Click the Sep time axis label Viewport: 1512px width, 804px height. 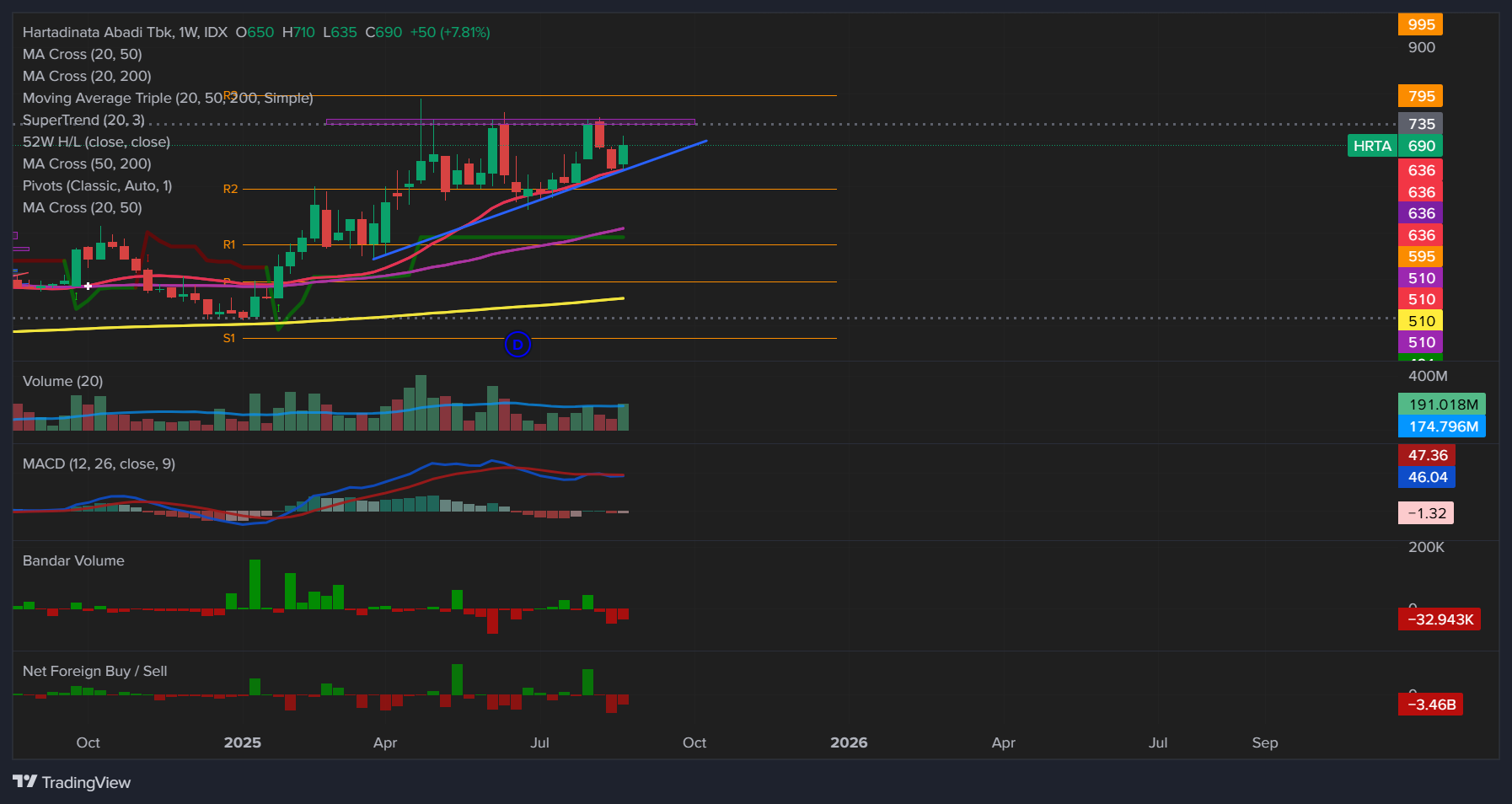(1265, 742)
